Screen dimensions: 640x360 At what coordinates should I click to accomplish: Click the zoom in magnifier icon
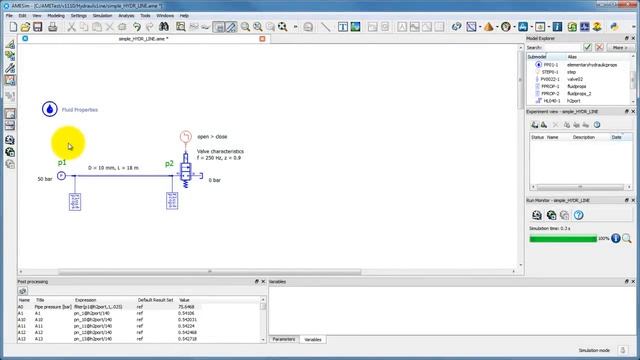tap(245, 27)
